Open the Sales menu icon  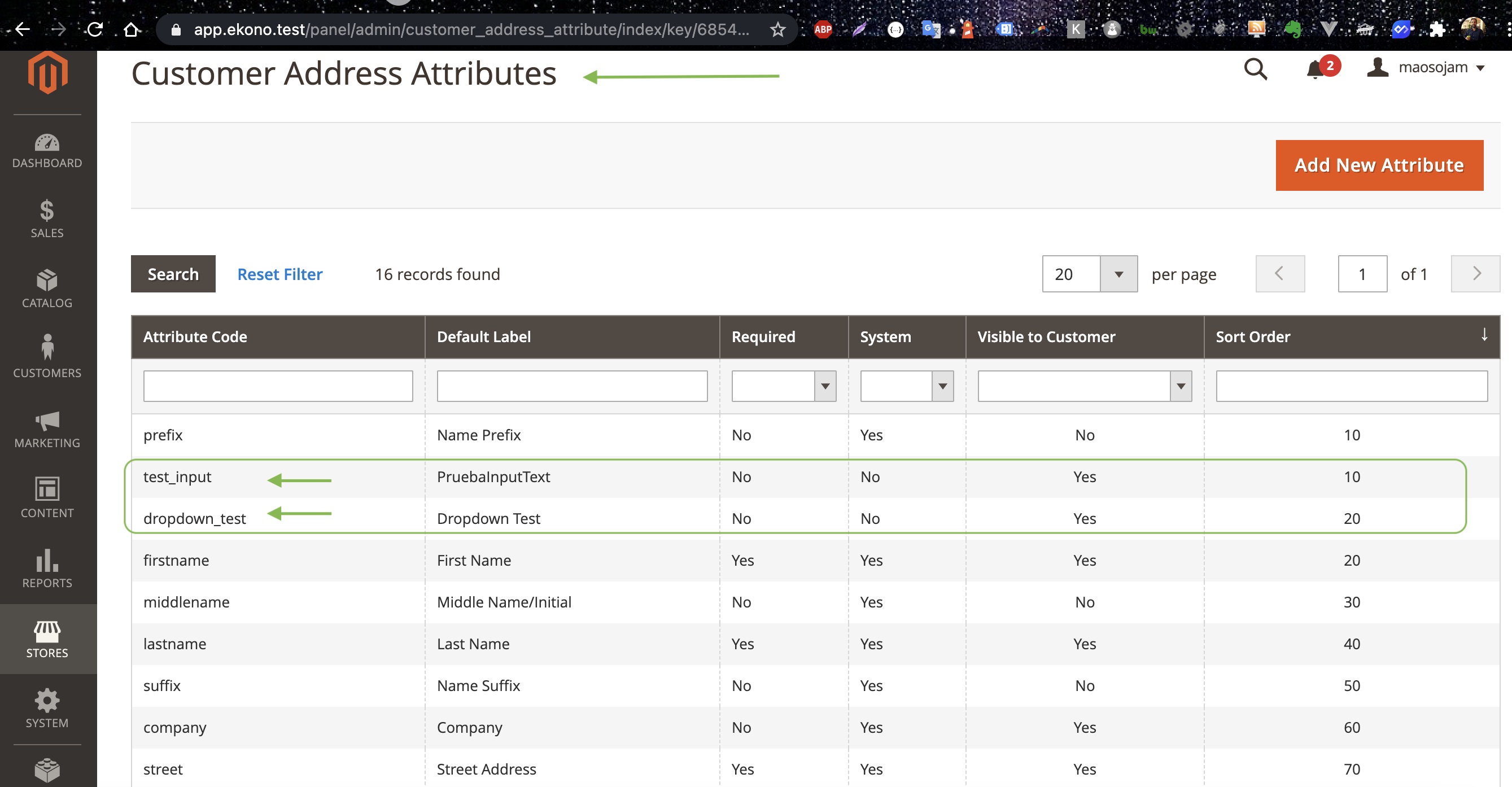click(x=47, y=219)
